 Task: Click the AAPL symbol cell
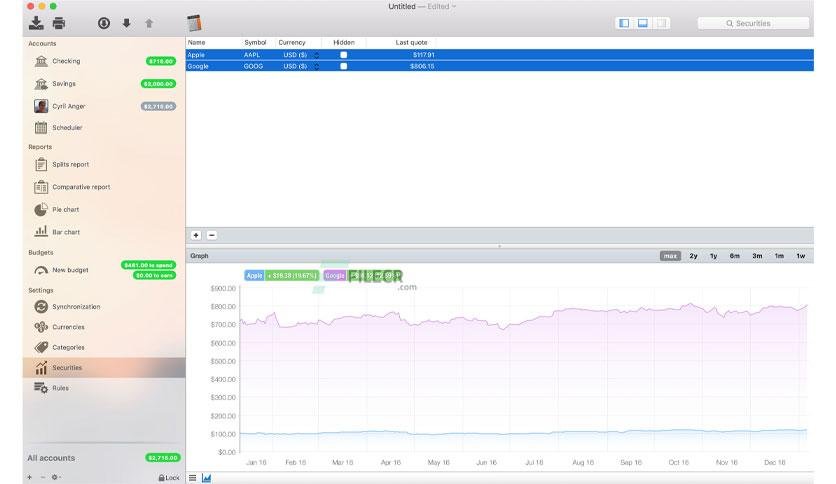pos(252,55)
